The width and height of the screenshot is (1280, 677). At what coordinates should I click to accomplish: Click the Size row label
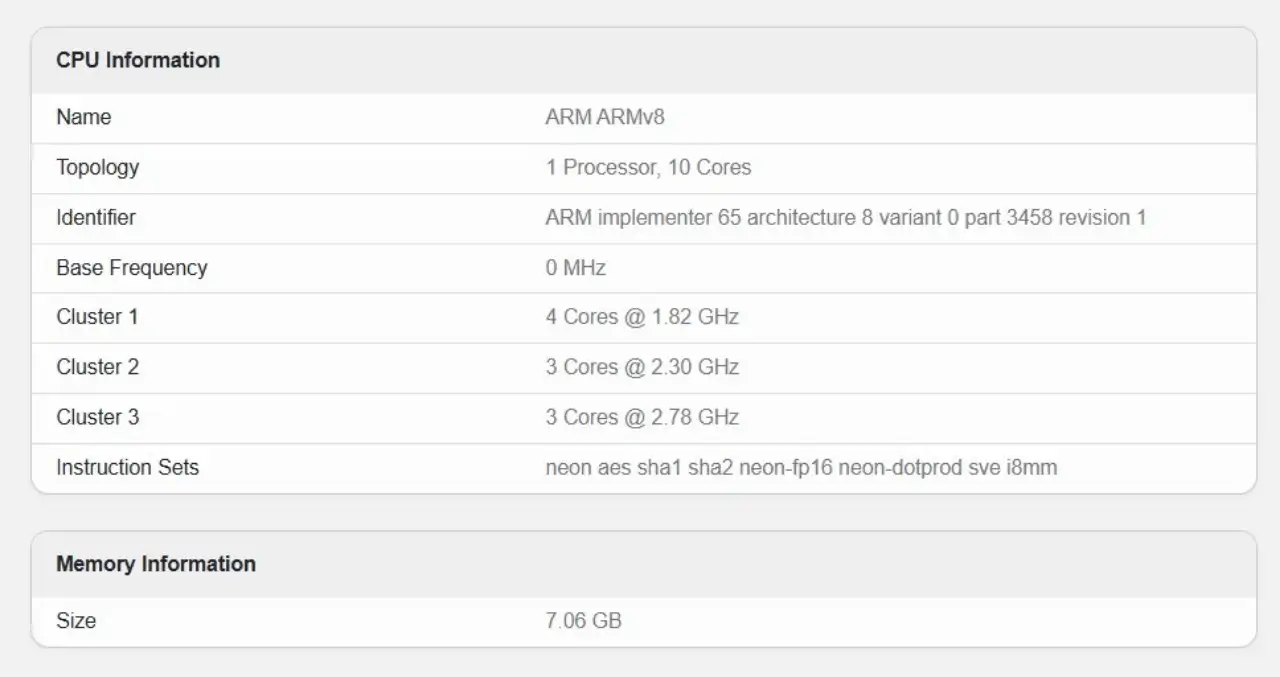point(76,621)
